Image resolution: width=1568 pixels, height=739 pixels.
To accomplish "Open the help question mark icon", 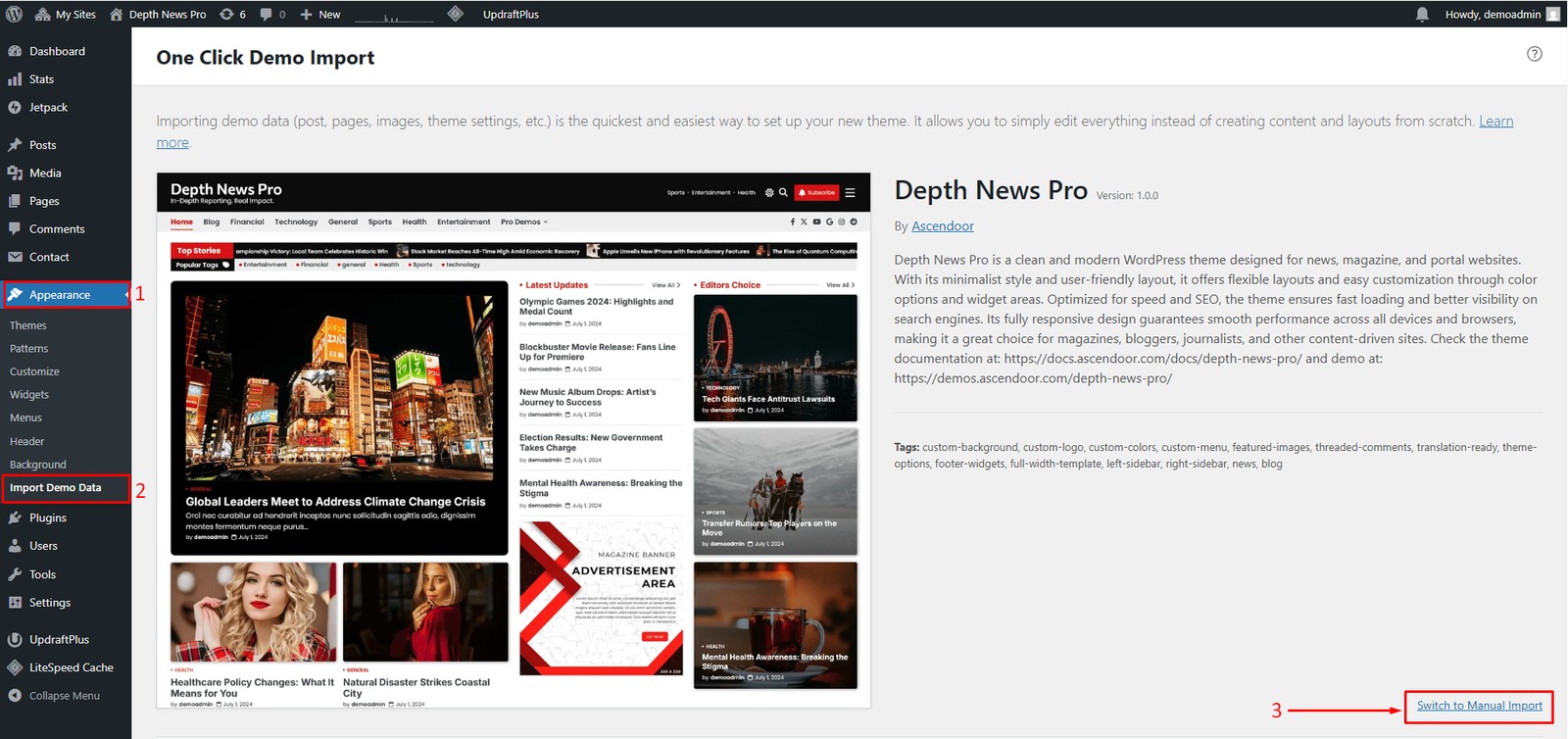I will tap(1534, 54).
